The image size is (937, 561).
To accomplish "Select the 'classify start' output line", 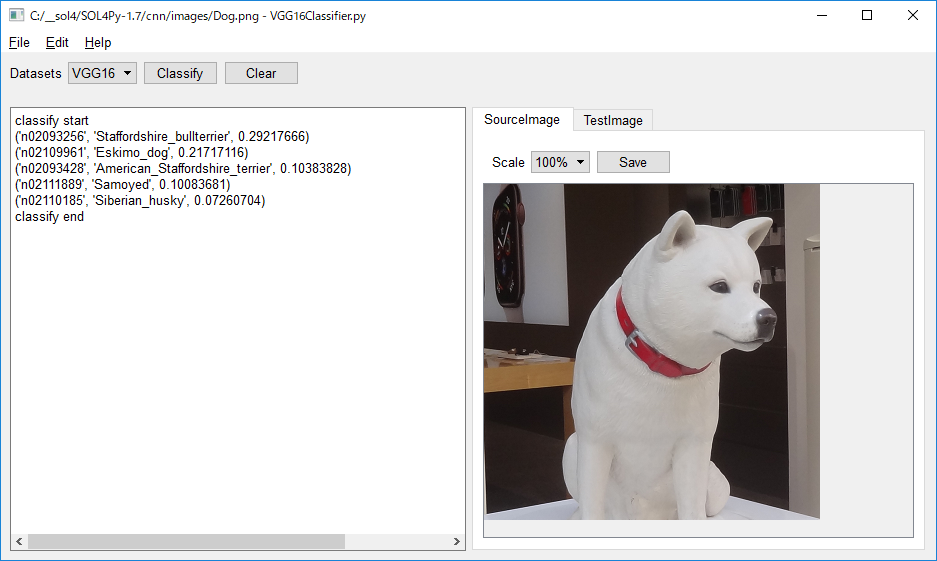I will 52,121.
